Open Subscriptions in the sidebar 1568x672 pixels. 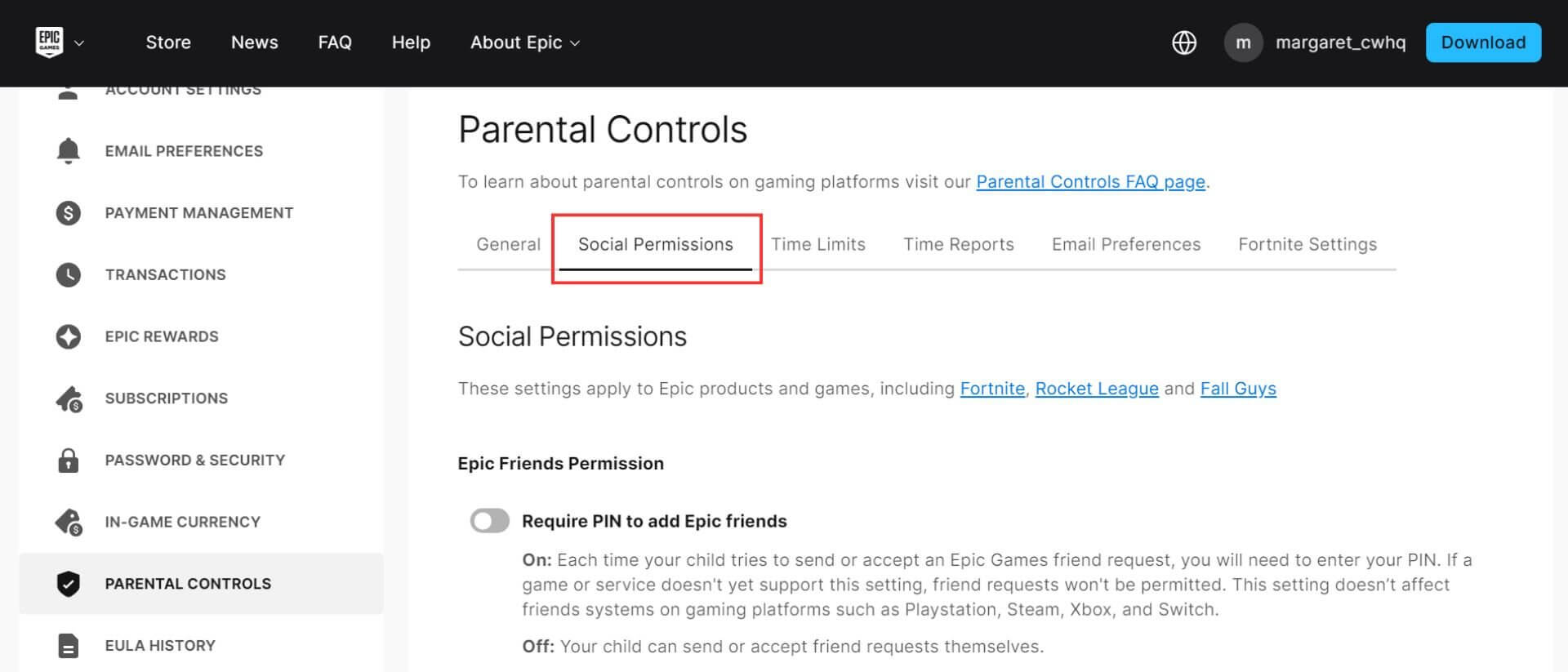(x=166, y=398)
